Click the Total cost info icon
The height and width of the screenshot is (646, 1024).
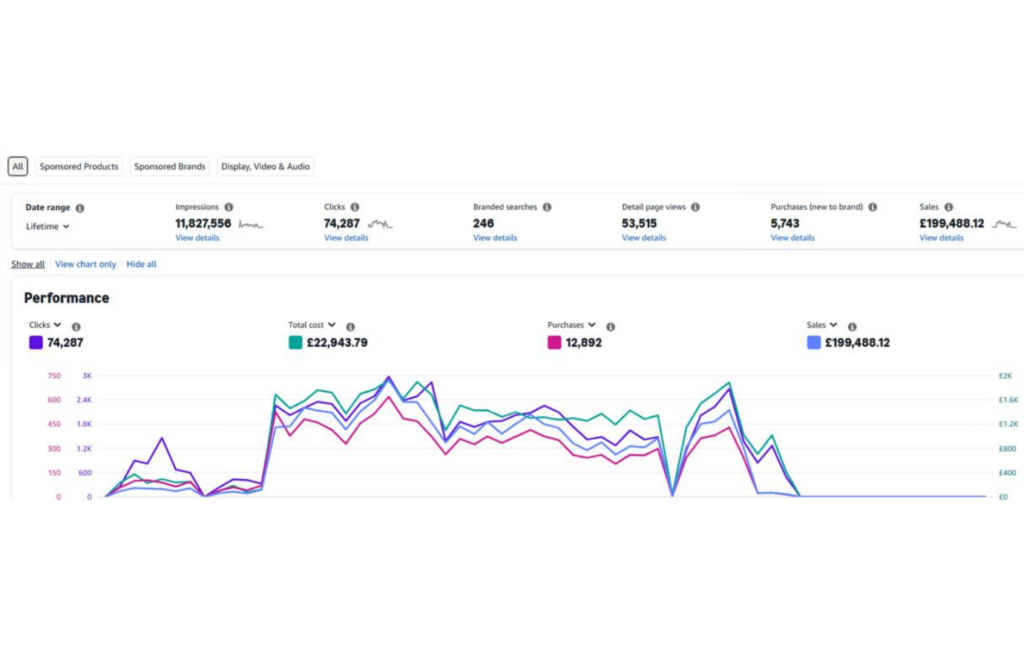coord(350,327)
